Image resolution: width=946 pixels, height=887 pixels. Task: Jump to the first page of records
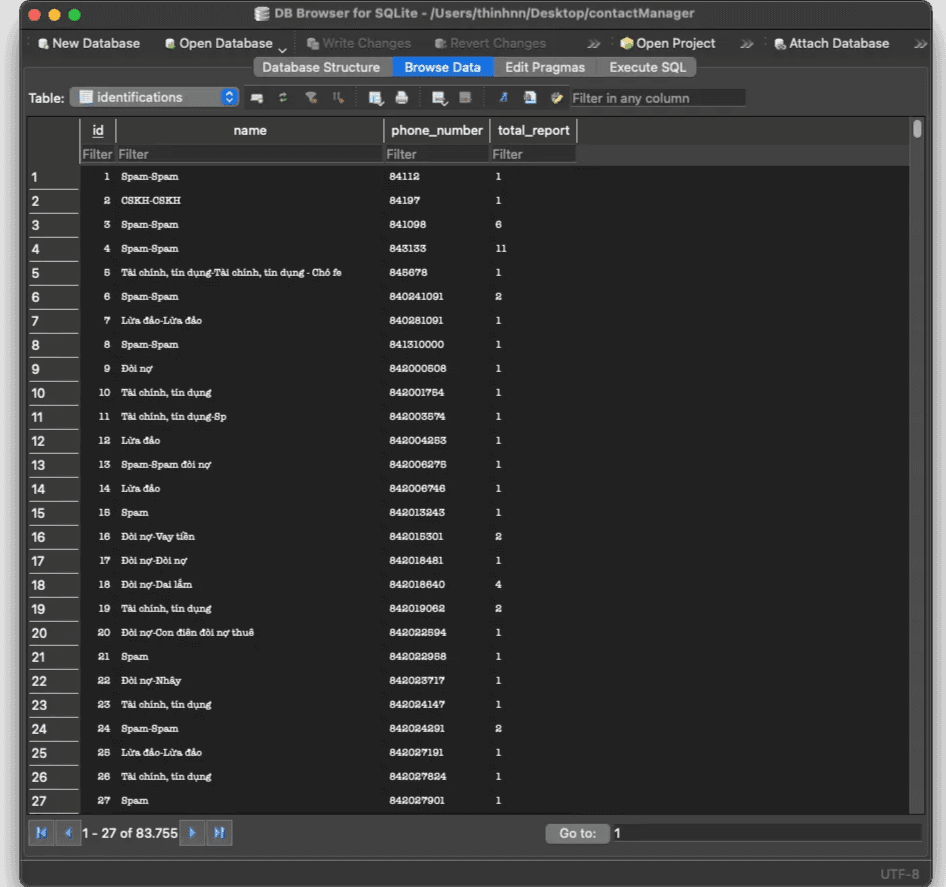coord(42,833)
